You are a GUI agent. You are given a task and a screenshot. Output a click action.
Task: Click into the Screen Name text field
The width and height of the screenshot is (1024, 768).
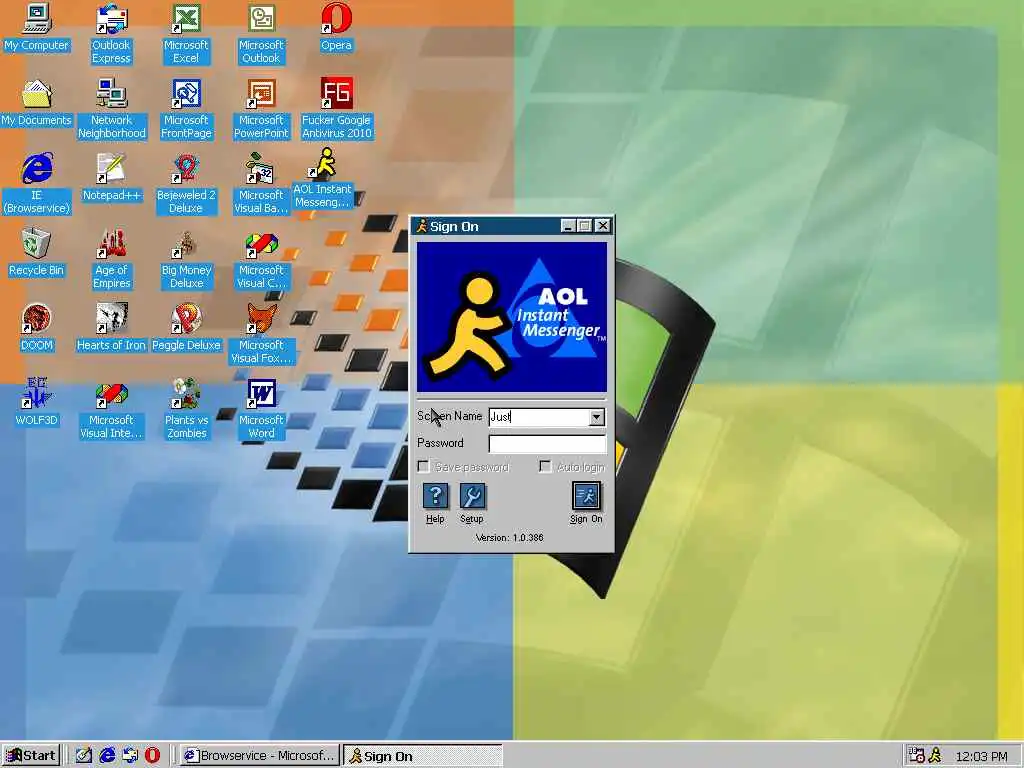pos(539,417)
